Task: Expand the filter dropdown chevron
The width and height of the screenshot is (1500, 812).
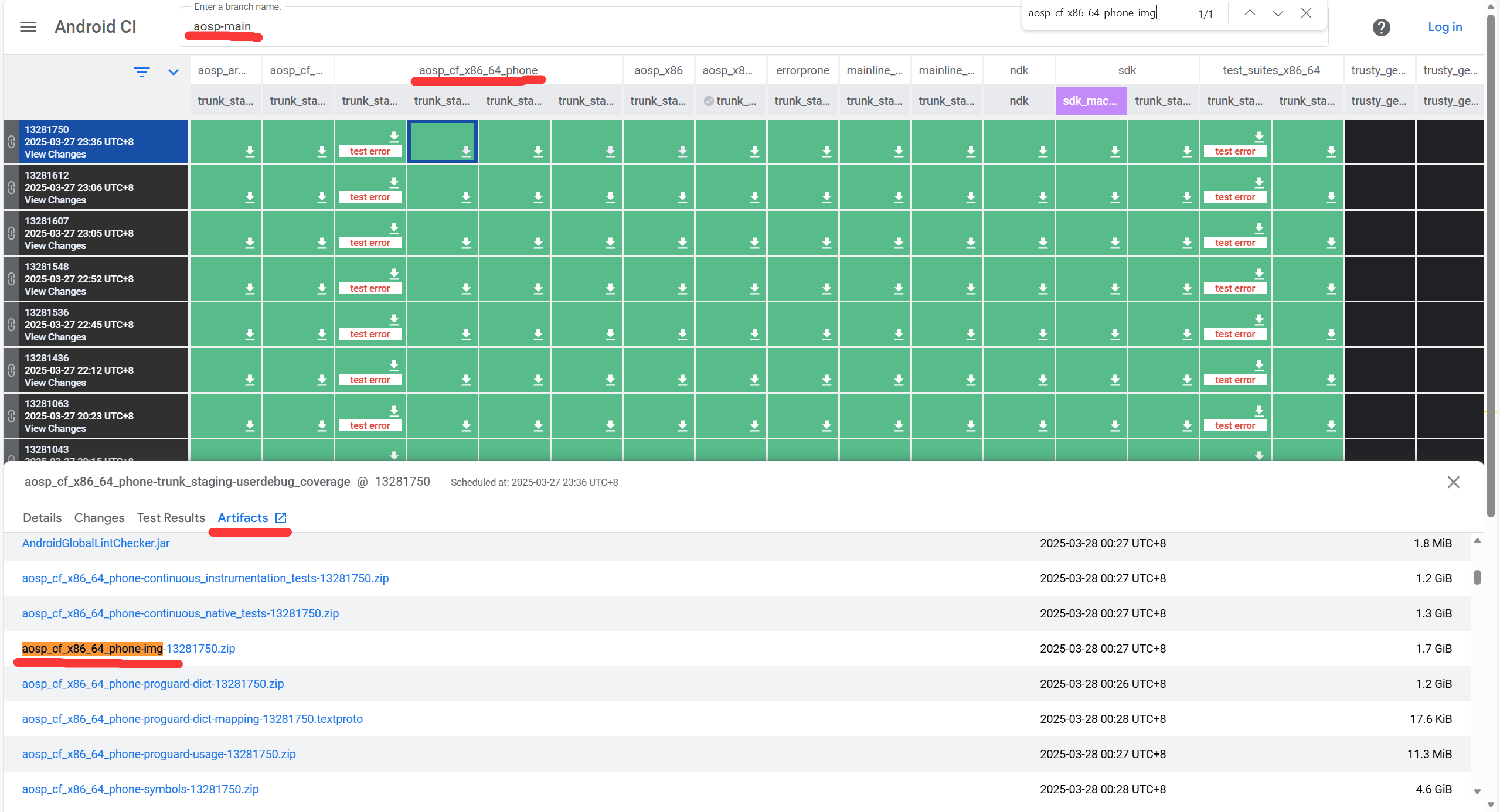Action: (173, 72)
